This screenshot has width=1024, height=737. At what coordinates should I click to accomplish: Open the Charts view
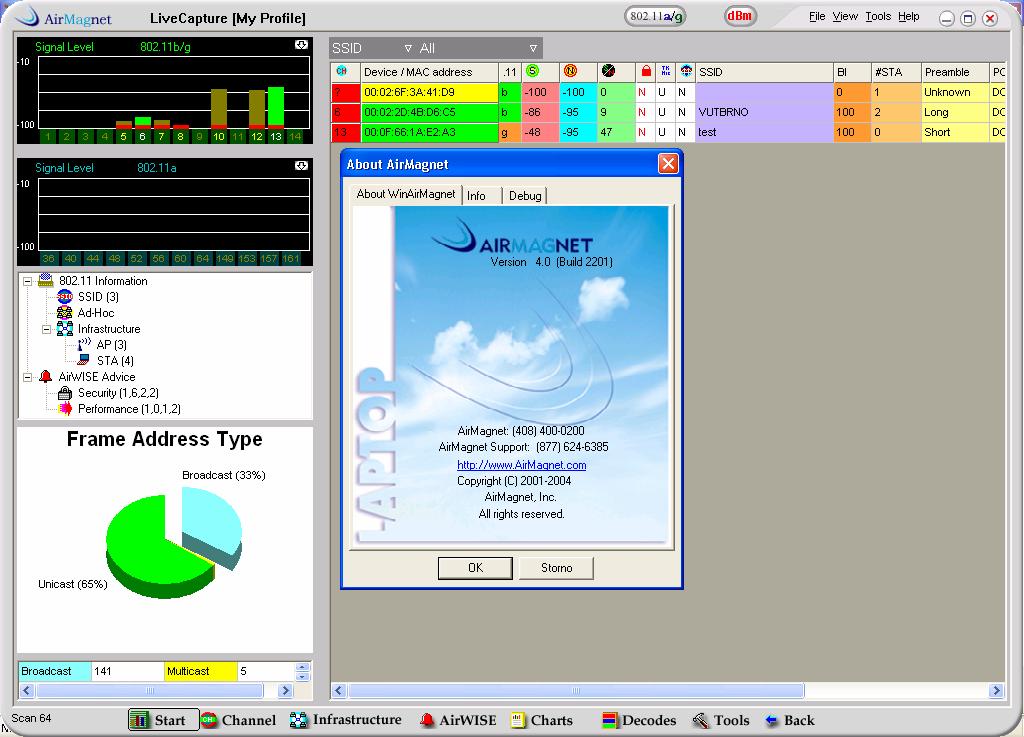(541, 720)
